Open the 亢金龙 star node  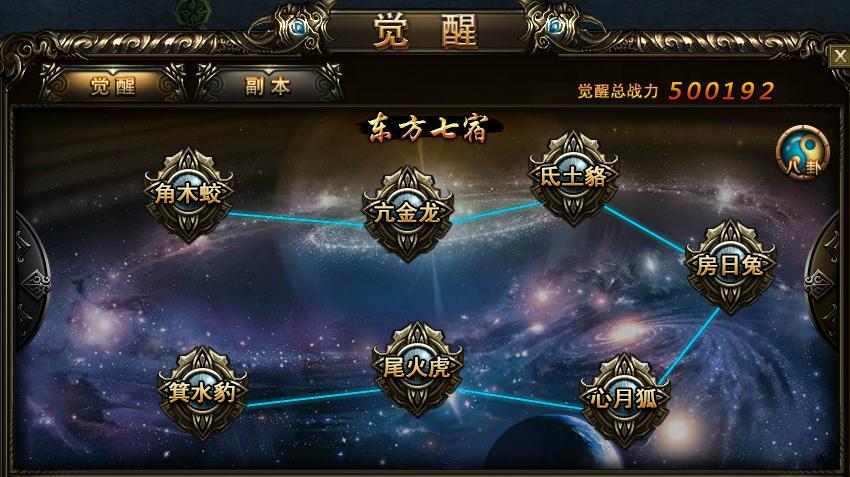408,214
